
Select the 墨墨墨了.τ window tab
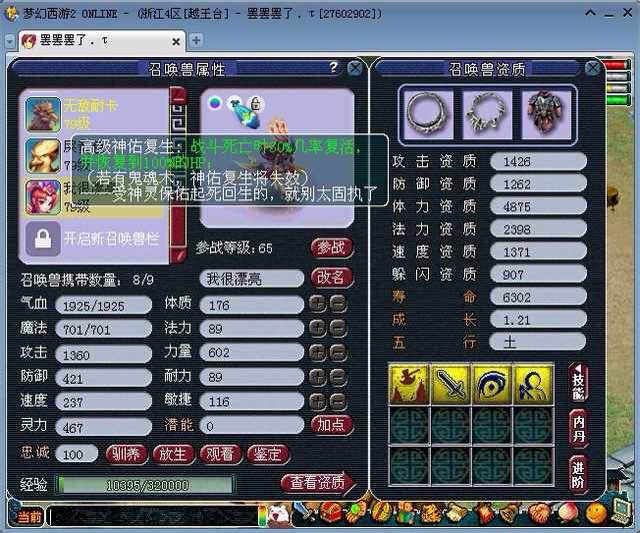pos(102,41)
